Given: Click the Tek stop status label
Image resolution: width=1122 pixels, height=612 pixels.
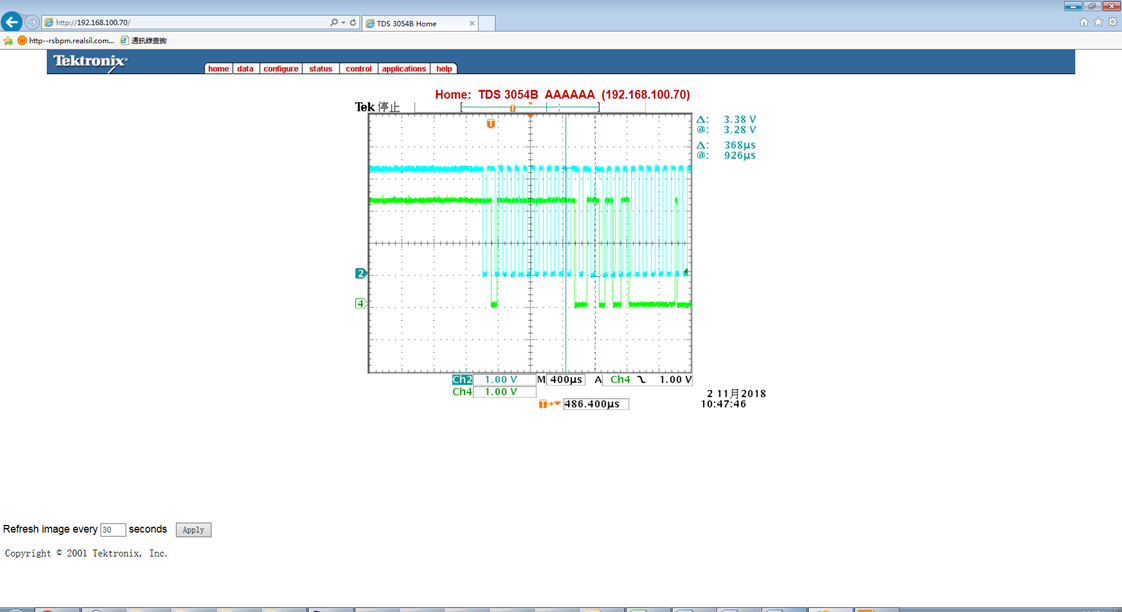Looking at the screenshot, I should 377,107.
